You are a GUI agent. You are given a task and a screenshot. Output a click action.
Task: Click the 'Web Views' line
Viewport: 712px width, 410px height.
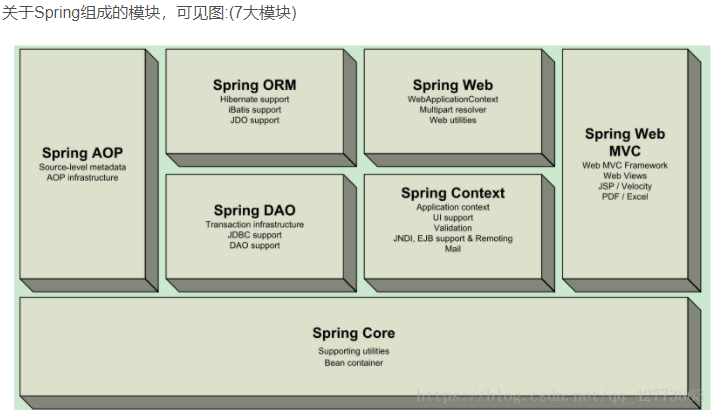625,176
